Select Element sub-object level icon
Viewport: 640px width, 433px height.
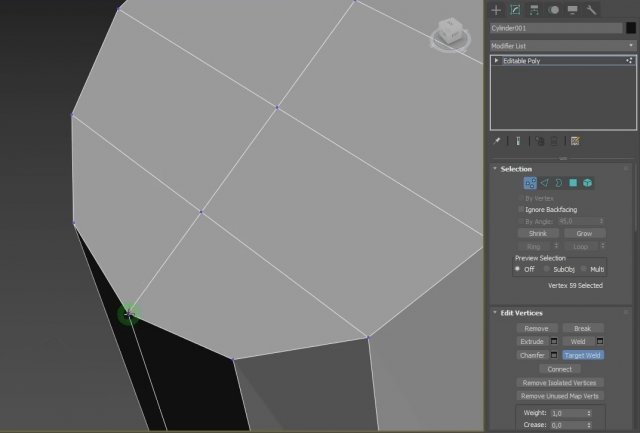pos(588,183)
